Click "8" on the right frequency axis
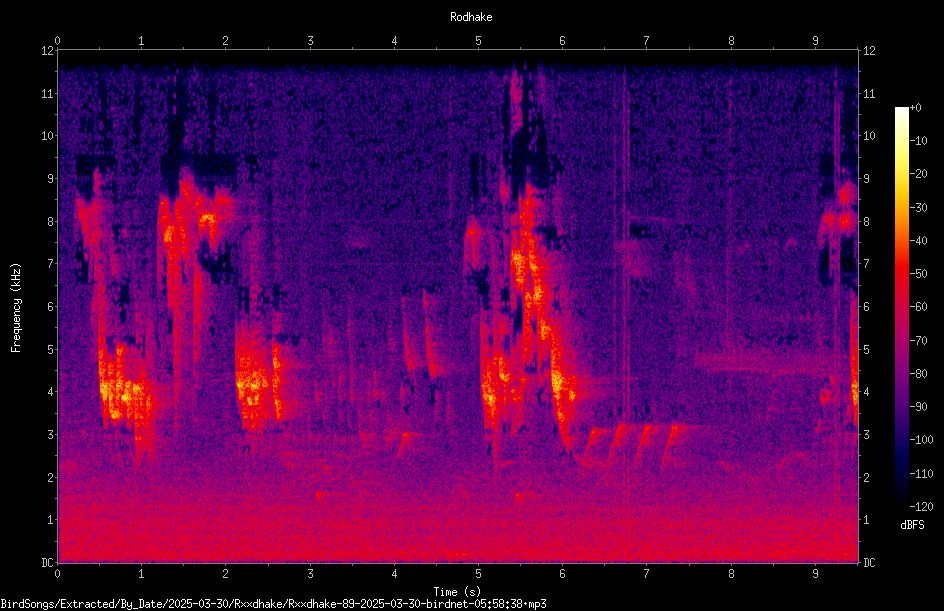 pyautogui.click(x=866, y=222)
